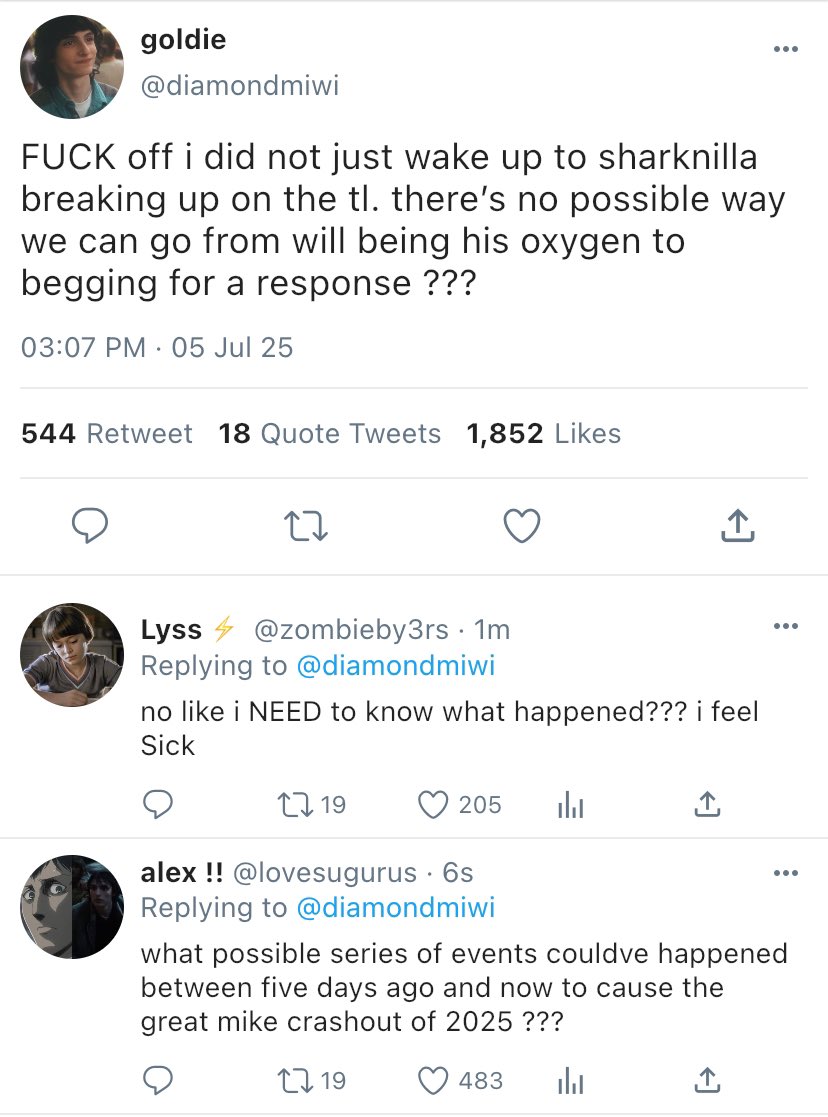Share alex's reply
The height and width of the screenshot is (1117, 828).
tap(707, 1080)
